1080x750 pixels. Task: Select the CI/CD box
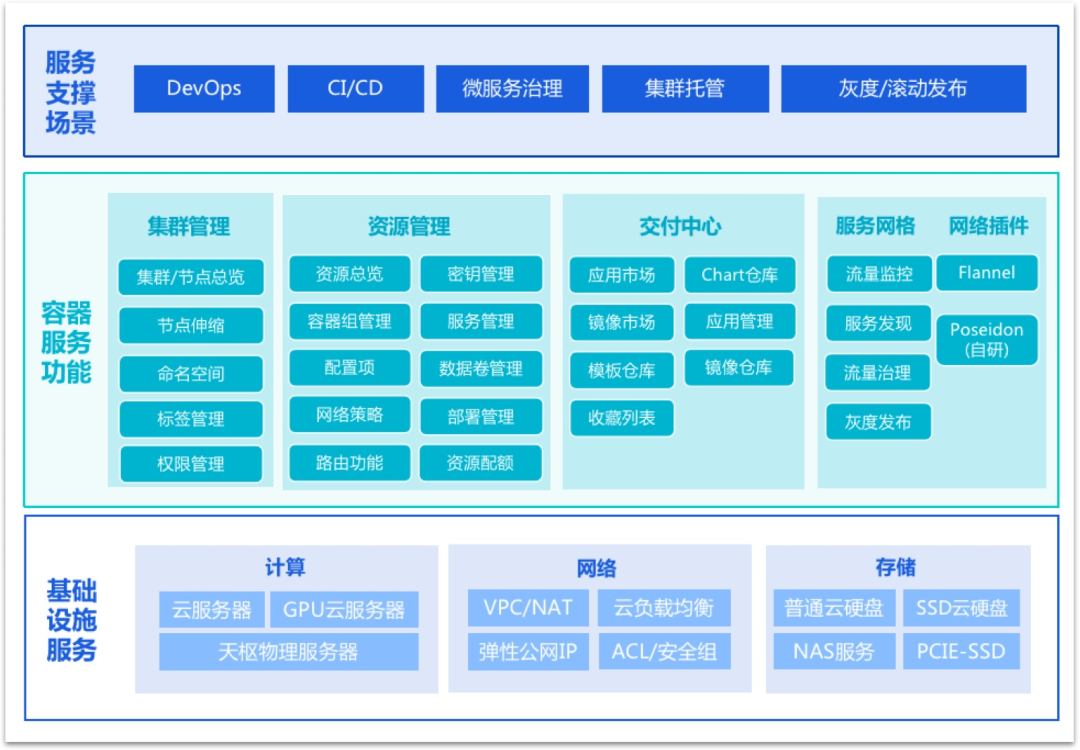coord(355,89)
